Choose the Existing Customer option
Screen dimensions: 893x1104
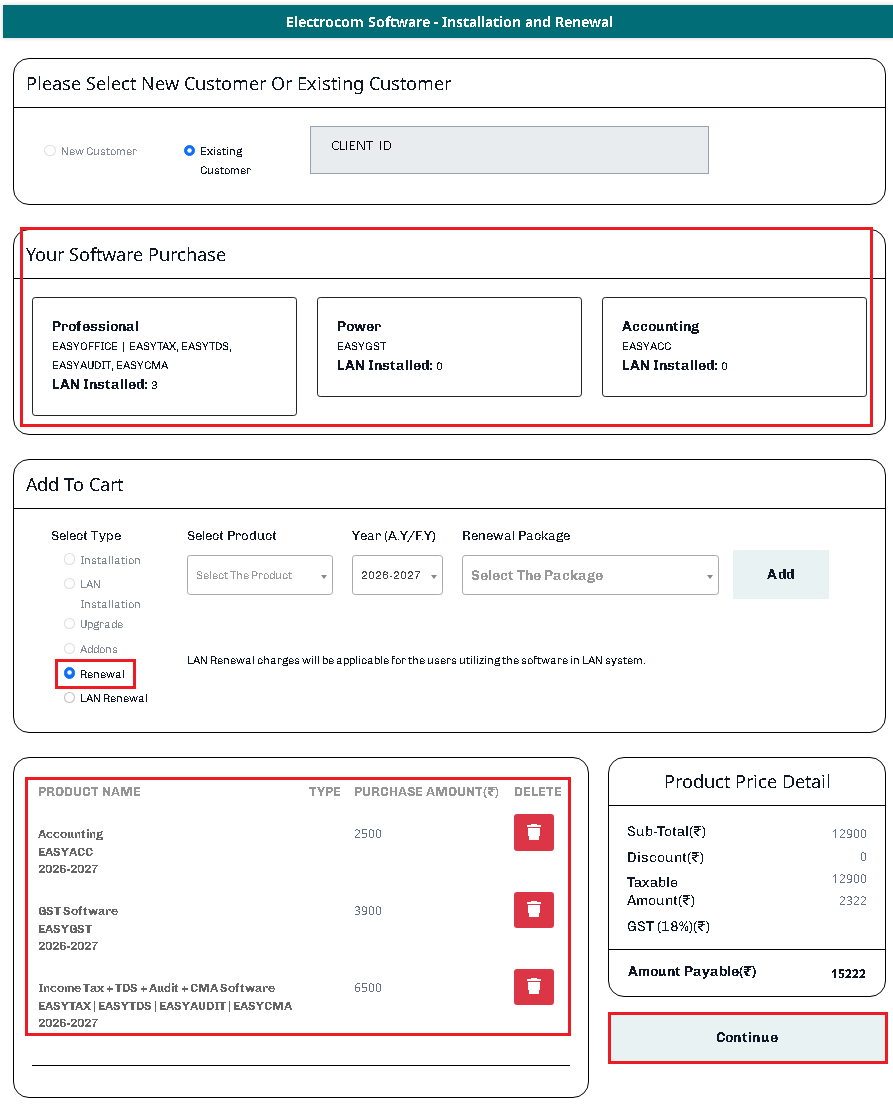[x=189, y=151]
